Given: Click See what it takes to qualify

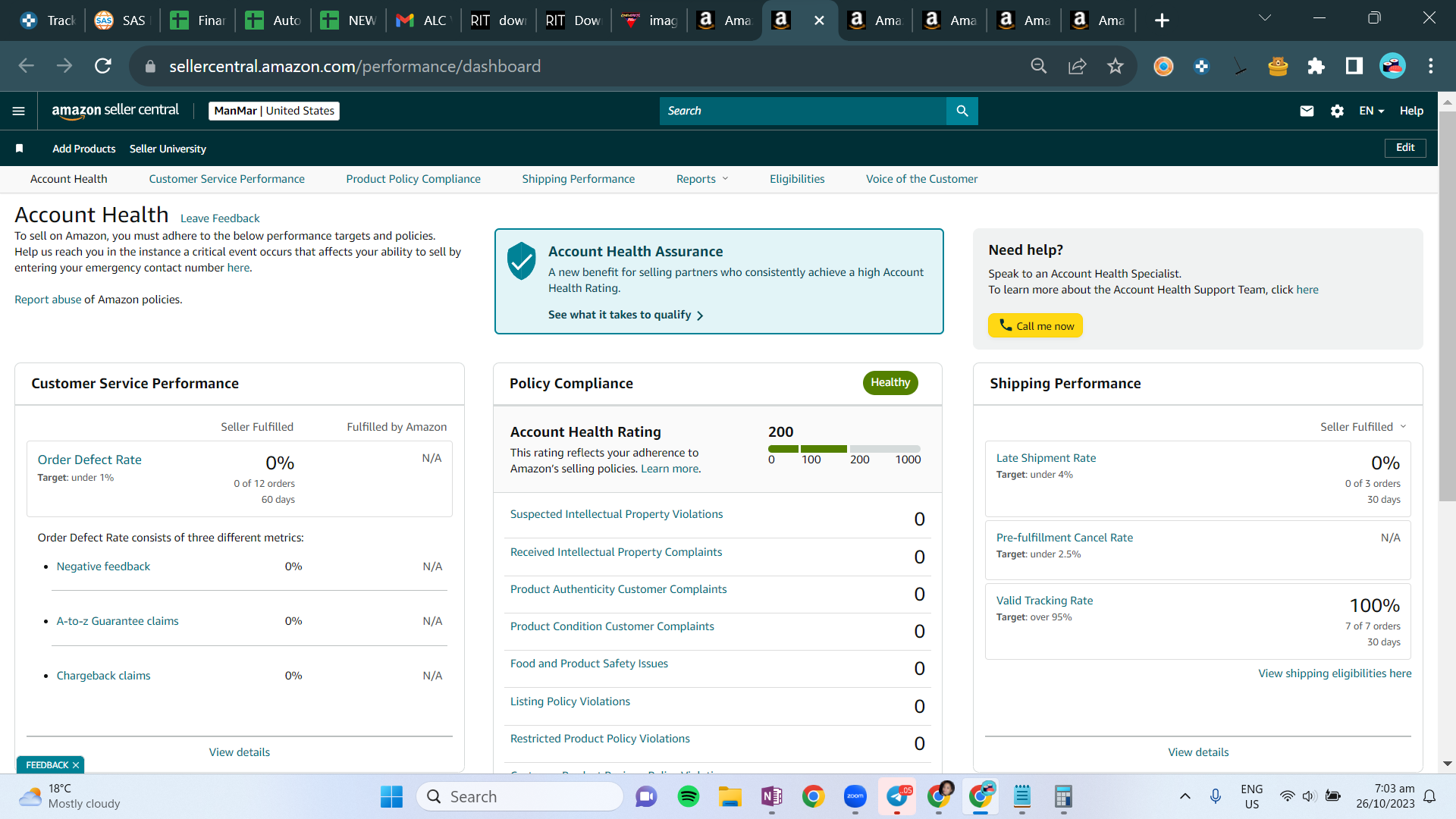Looking at the screenshot, I should tap(626, 315).
